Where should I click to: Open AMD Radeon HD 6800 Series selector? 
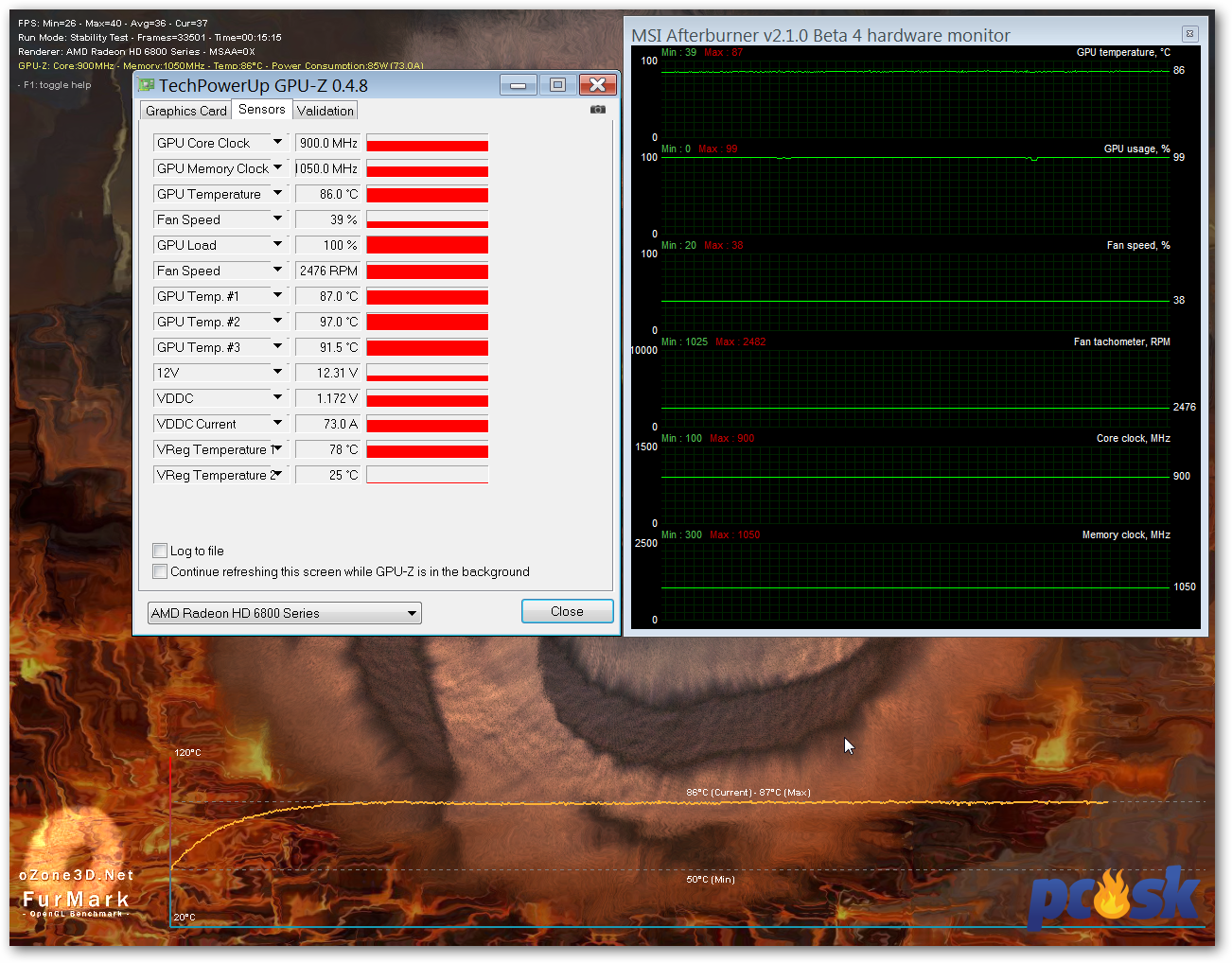(285, 613)
